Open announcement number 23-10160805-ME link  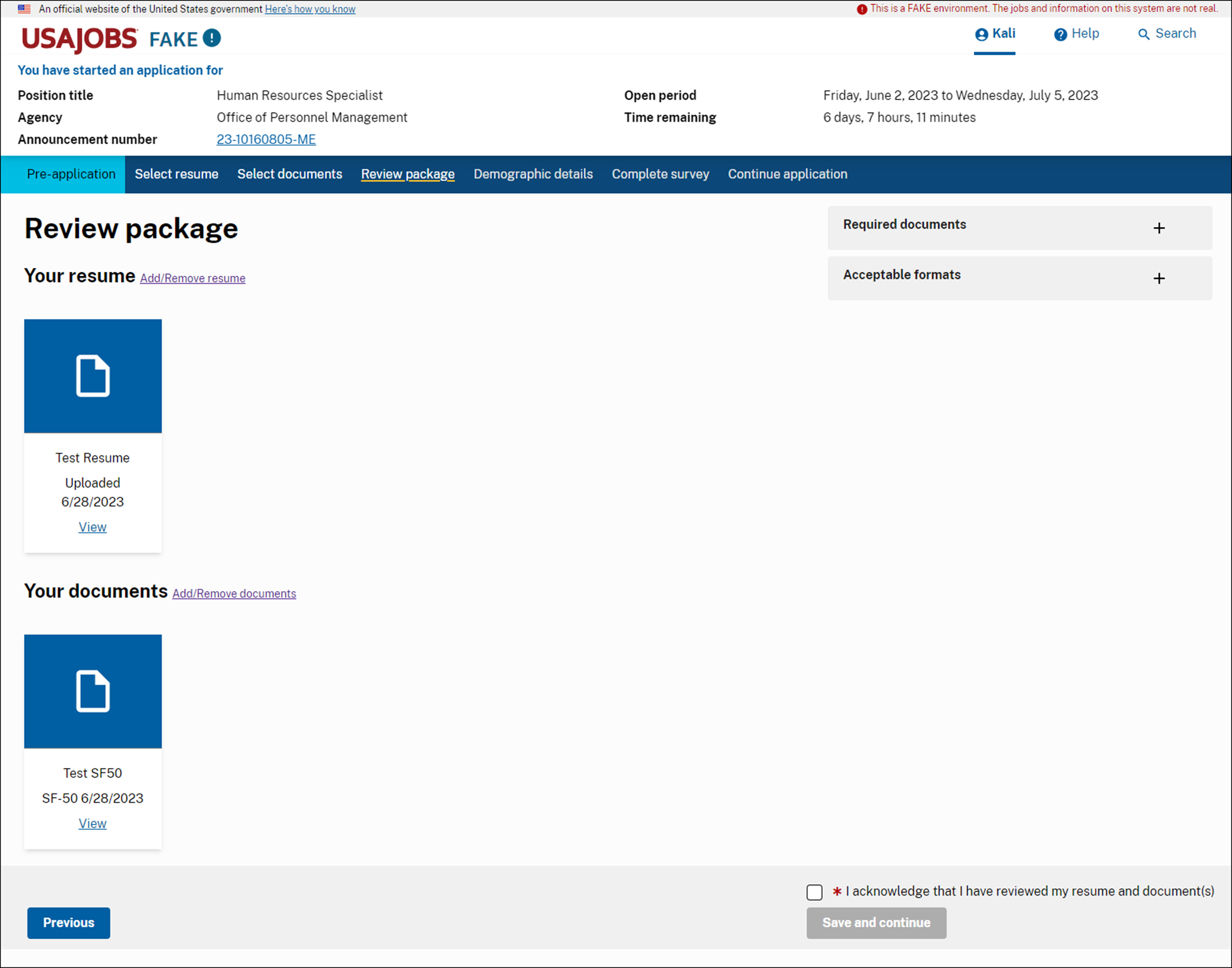click(x=266, y=139)
